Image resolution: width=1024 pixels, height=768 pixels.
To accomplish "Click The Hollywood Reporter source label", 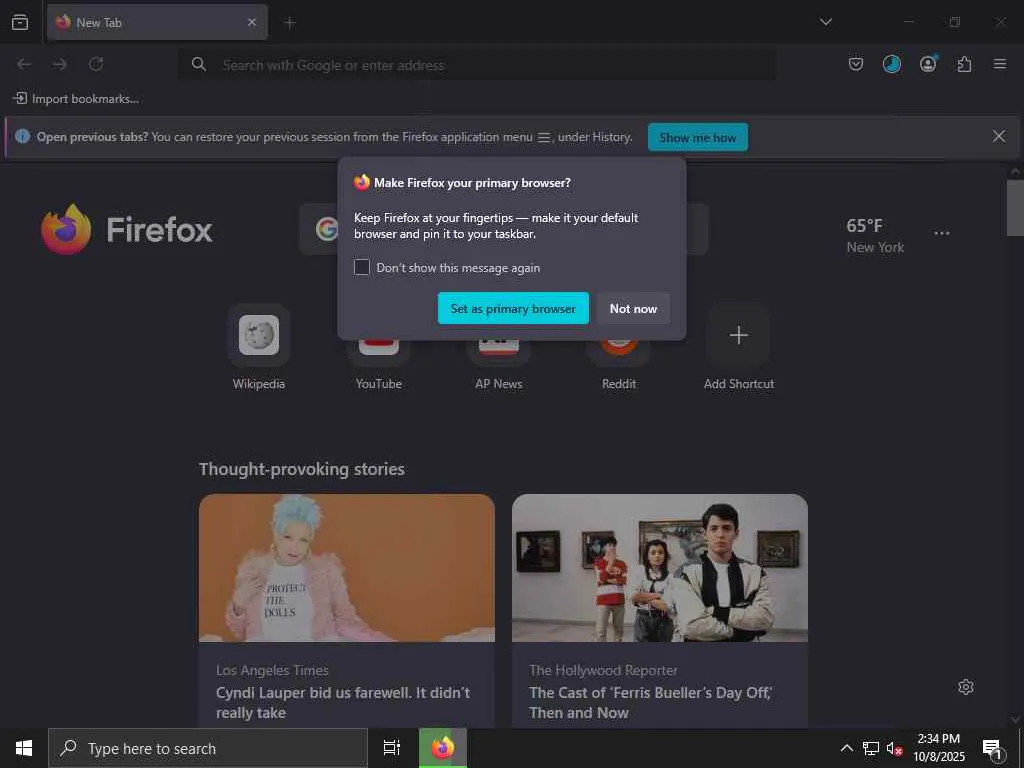I will [x=603, y=671].
